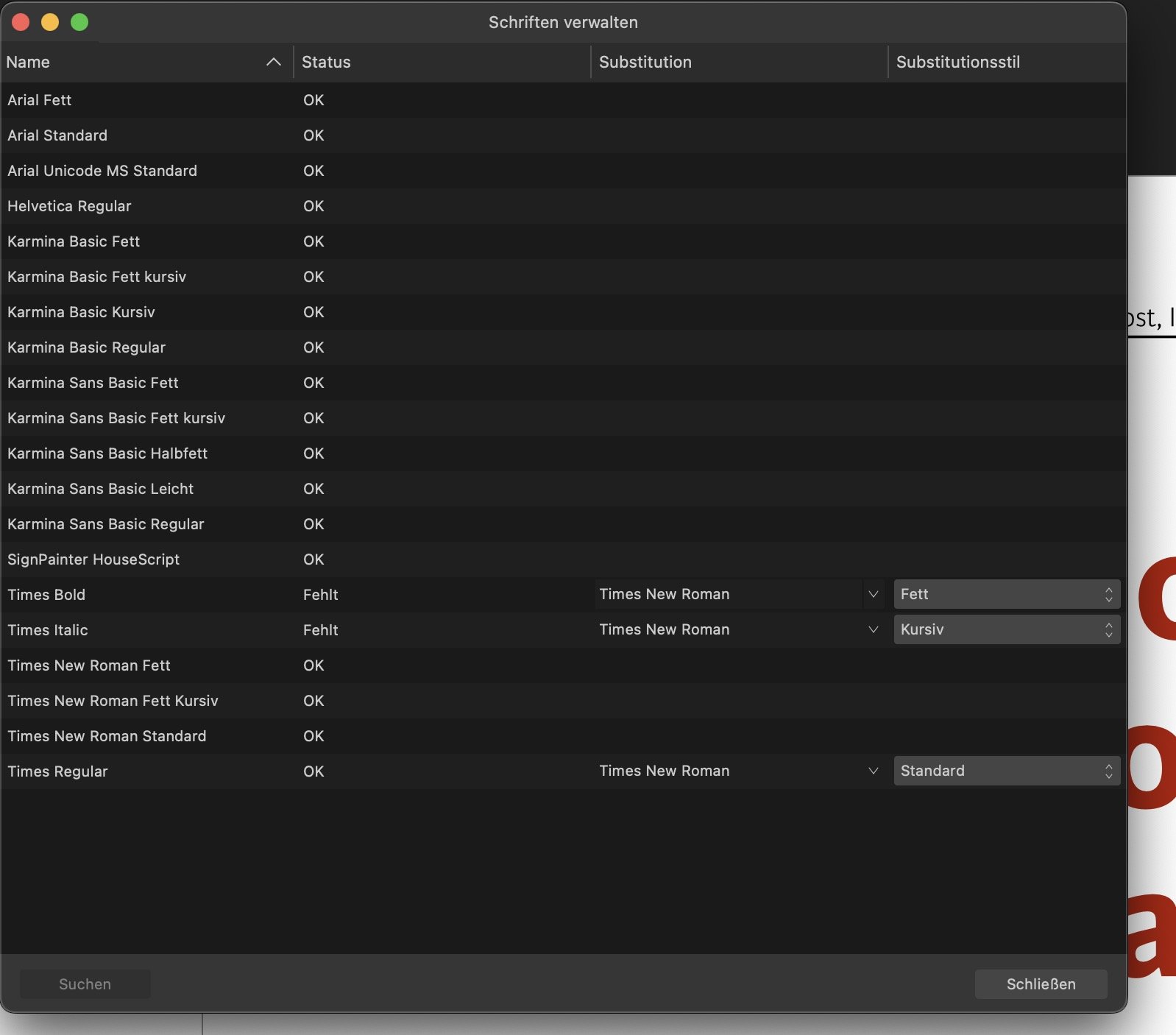Viewport: 1176px width, 1035px height.
Task: Minimize the window with the yellow button
Action: coord(50,22)
